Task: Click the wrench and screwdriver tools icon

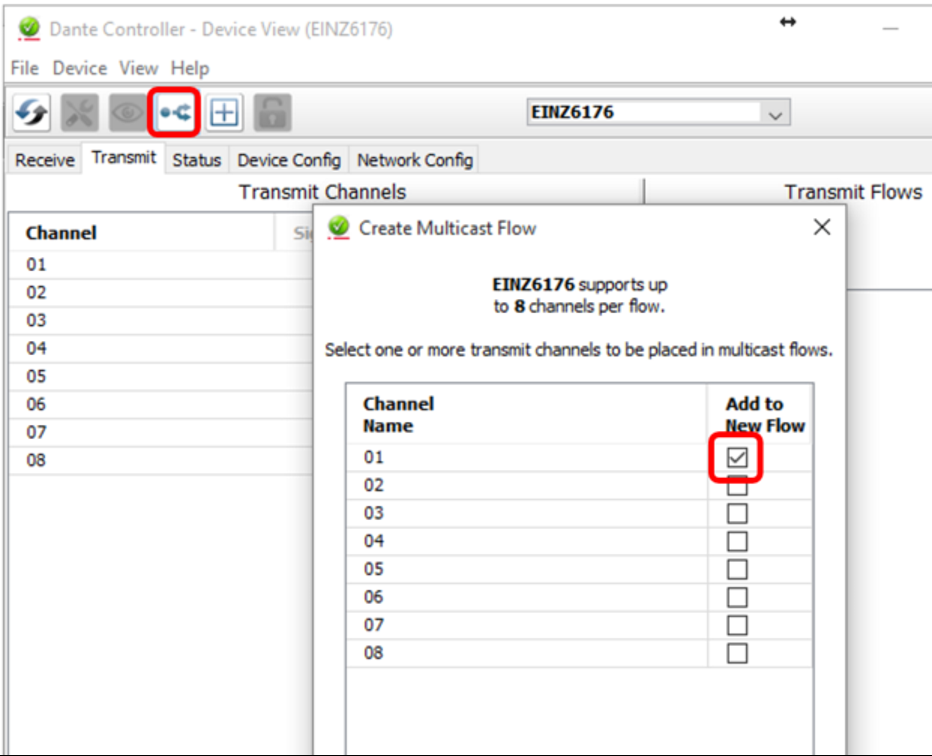Action: (x=80, y=112)
